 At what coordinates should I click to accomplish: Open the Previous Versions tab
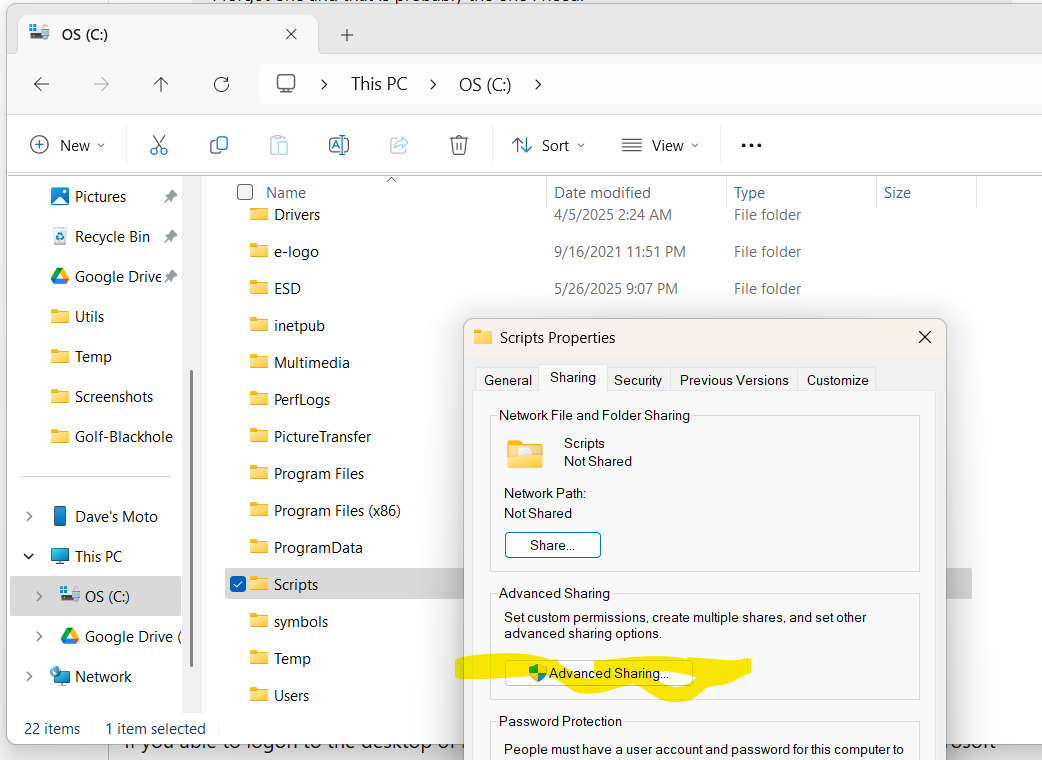[734, 380]
